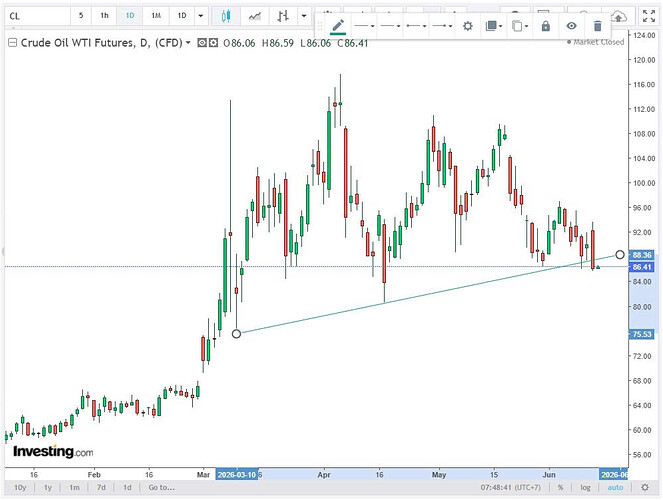
Task: Lock the selected trend line
Action: pos(545,26)
